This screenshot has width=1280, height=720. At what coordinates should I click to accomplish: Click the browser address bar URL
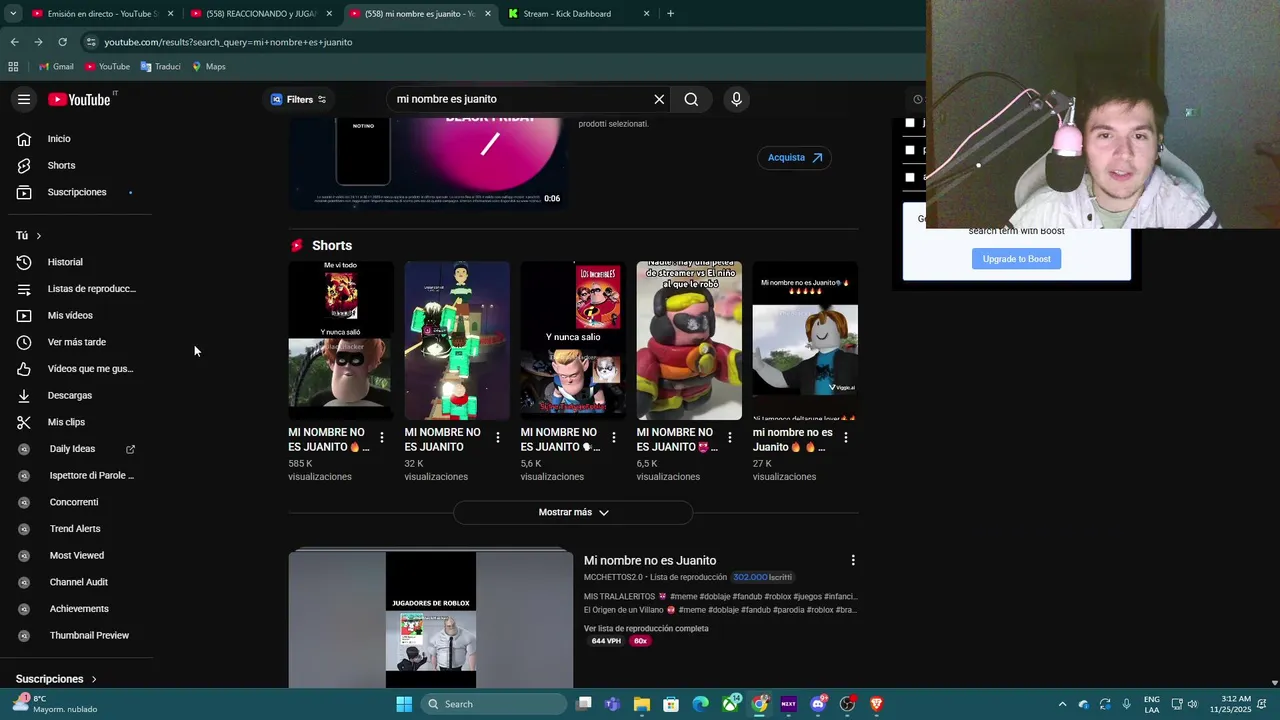tap(228, 42)
